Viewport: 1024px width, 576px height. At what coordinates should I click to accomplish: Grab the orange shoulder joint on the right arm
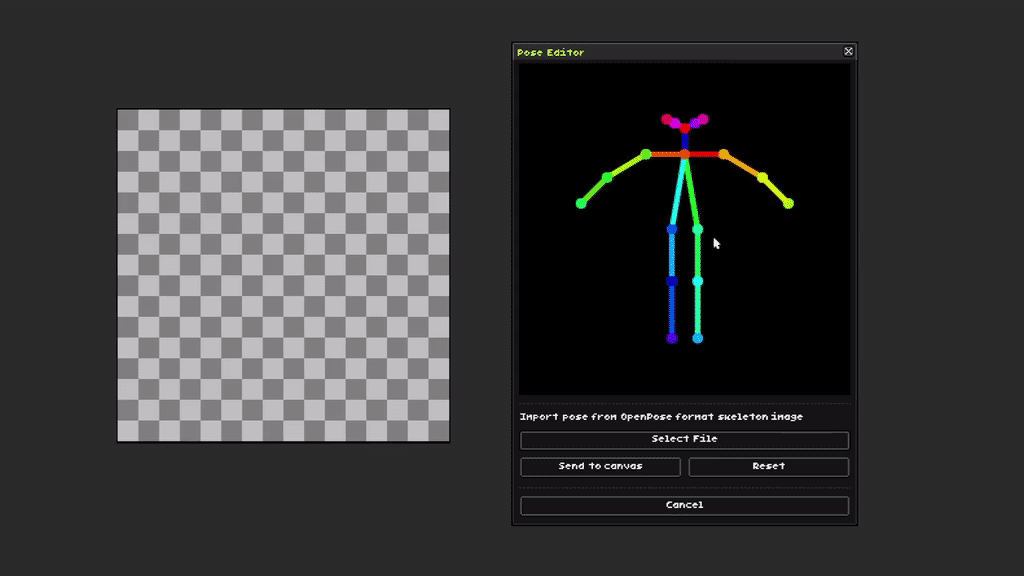click(723, 154)
